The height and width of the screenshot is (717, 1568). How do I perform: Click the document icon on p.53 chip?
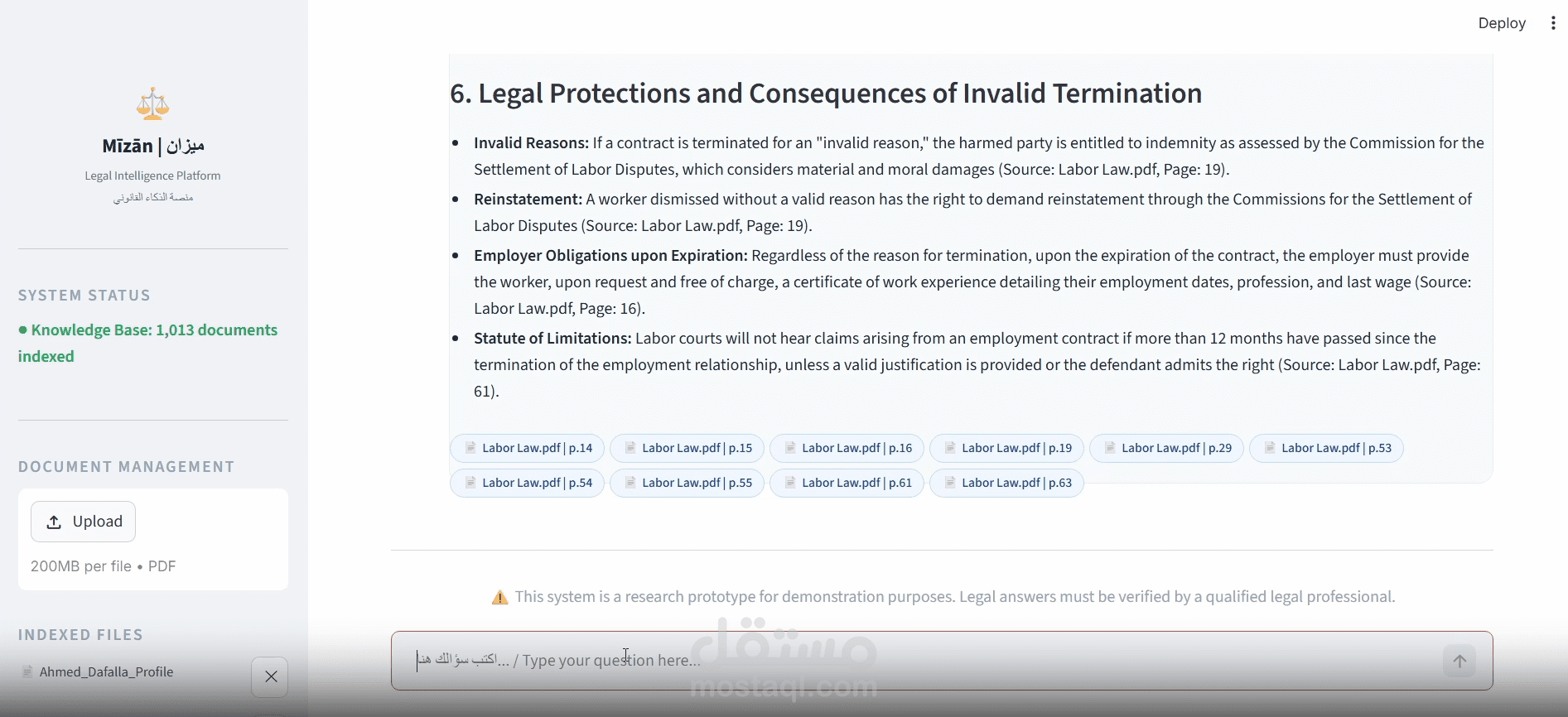(1270, 448)
